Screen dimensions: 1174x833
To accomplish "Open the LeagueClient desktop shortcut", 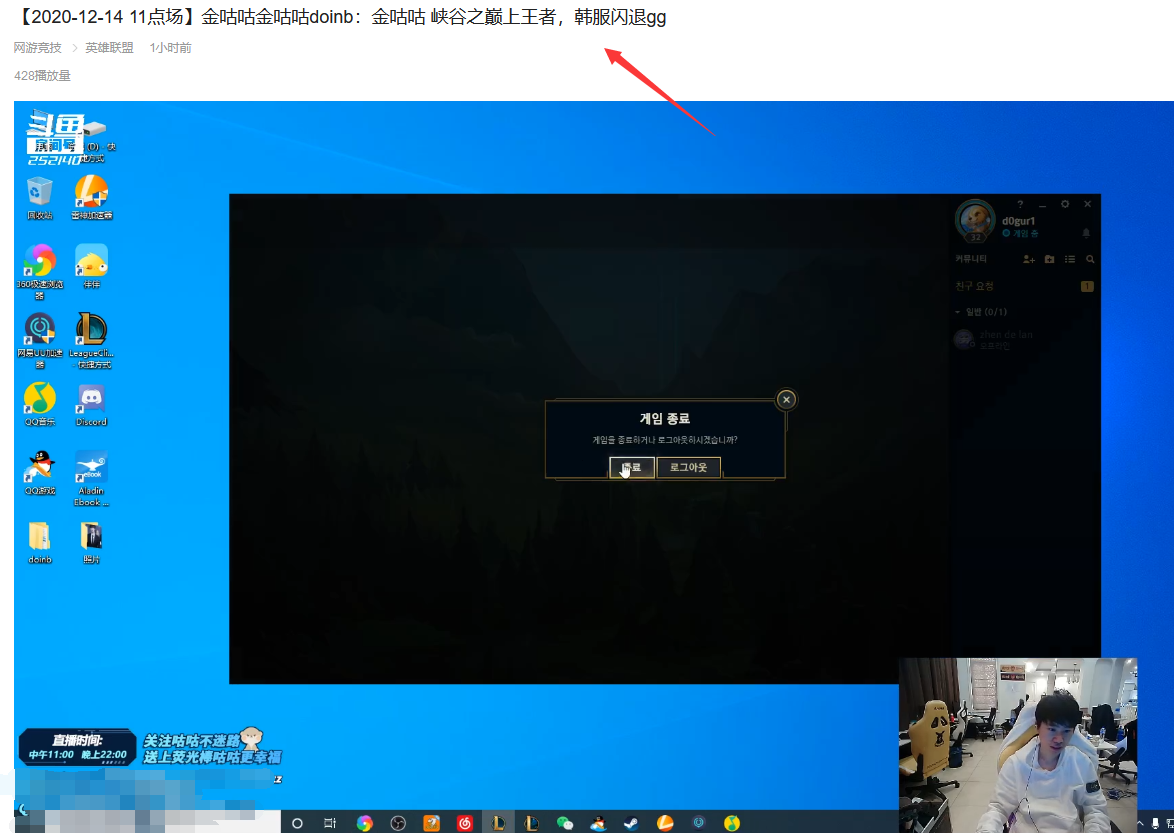I will pyautogui.click(x=91, y=341).
